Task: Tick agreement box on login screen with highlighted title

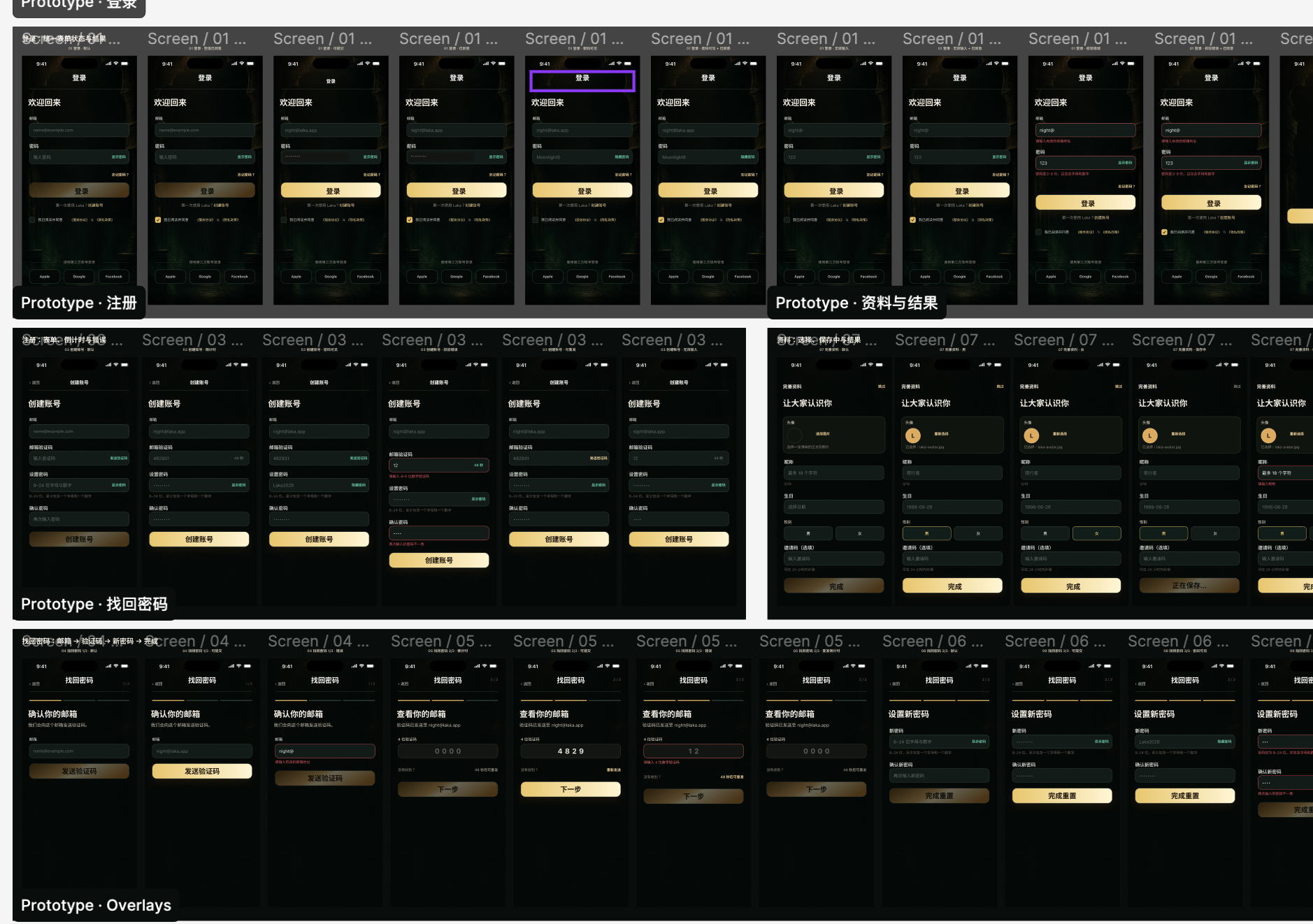Action: click(536, 219)
